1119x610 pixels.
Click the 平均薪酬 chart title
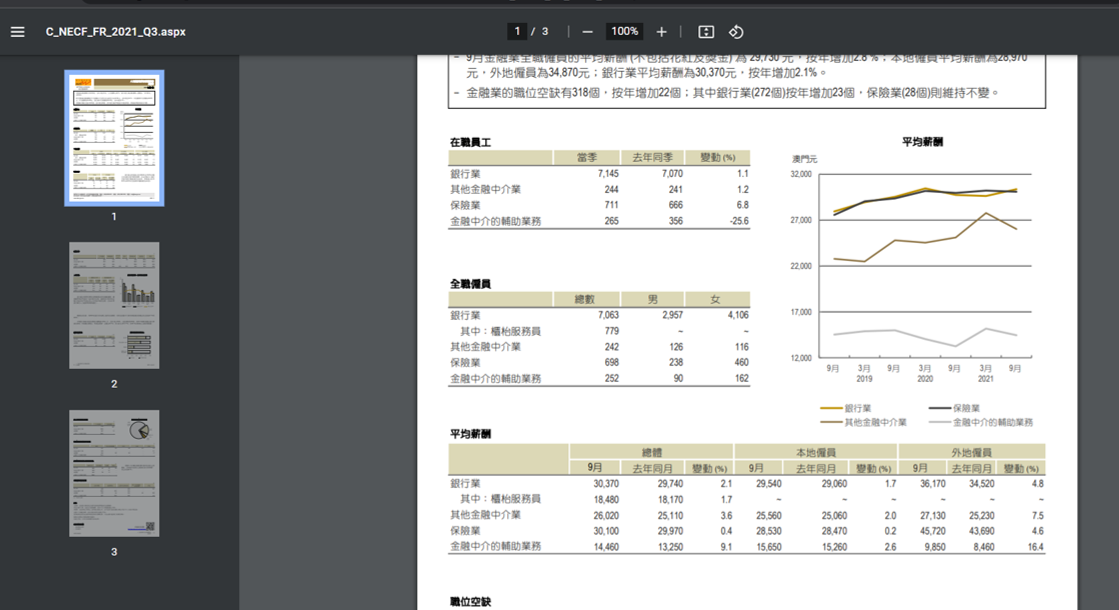(x=923, y=142)
